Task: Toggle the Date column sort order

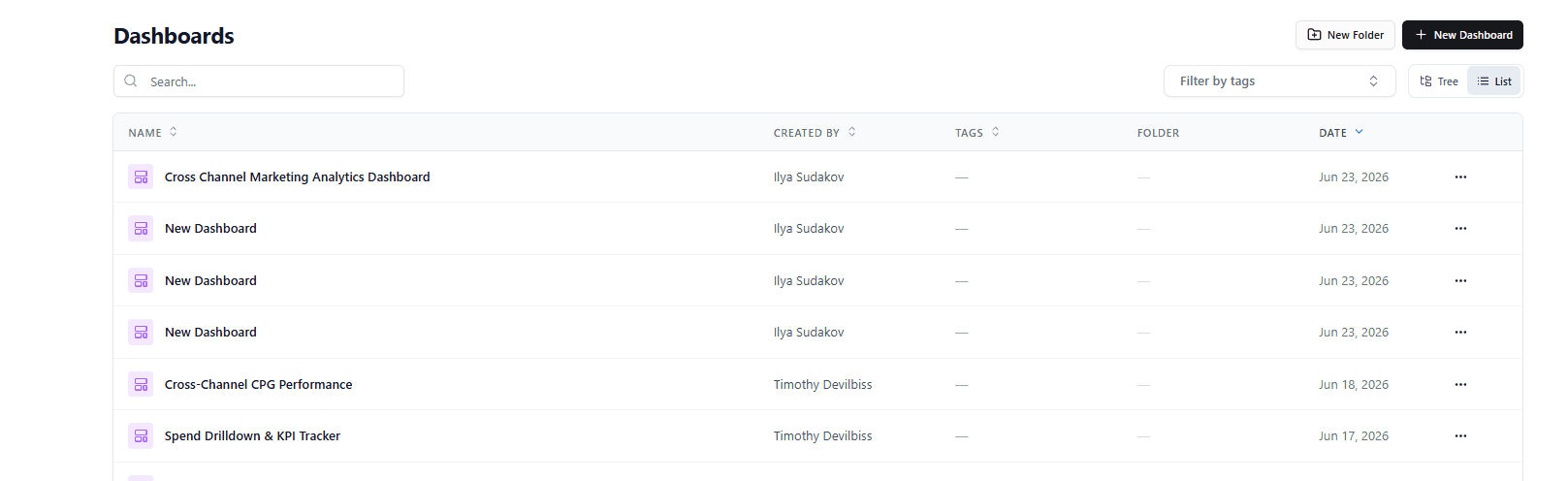Action: coord(1341,132)
